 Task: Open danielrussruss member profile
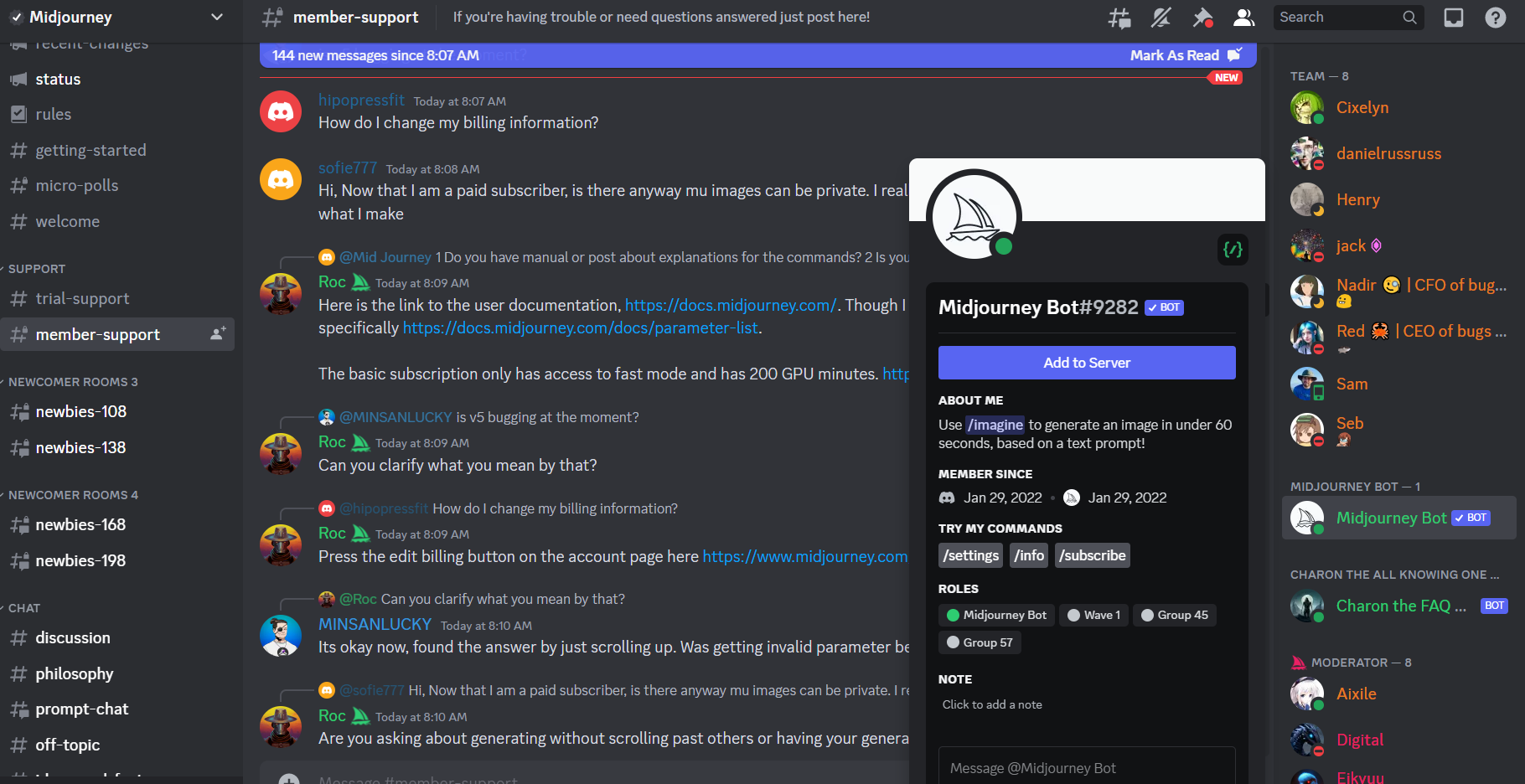[1399, 154]
